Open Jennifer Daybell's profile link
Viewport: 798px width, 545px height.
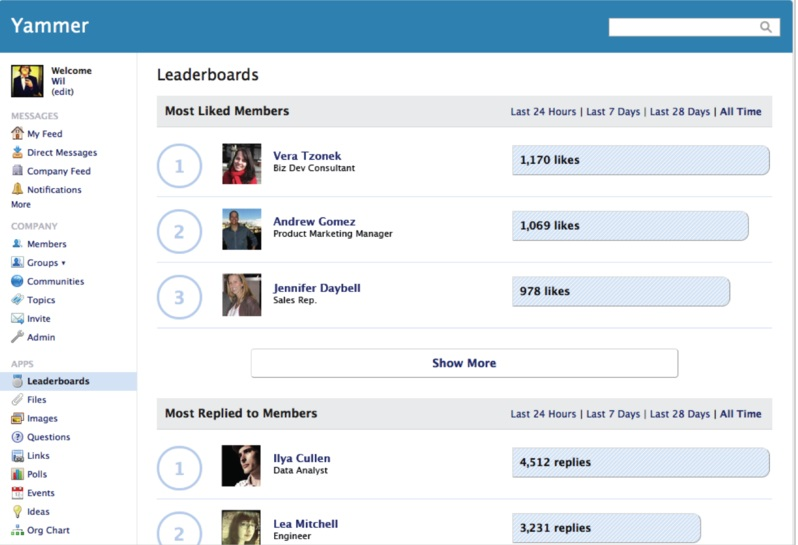pyautogui.click(x=317, y=288)
